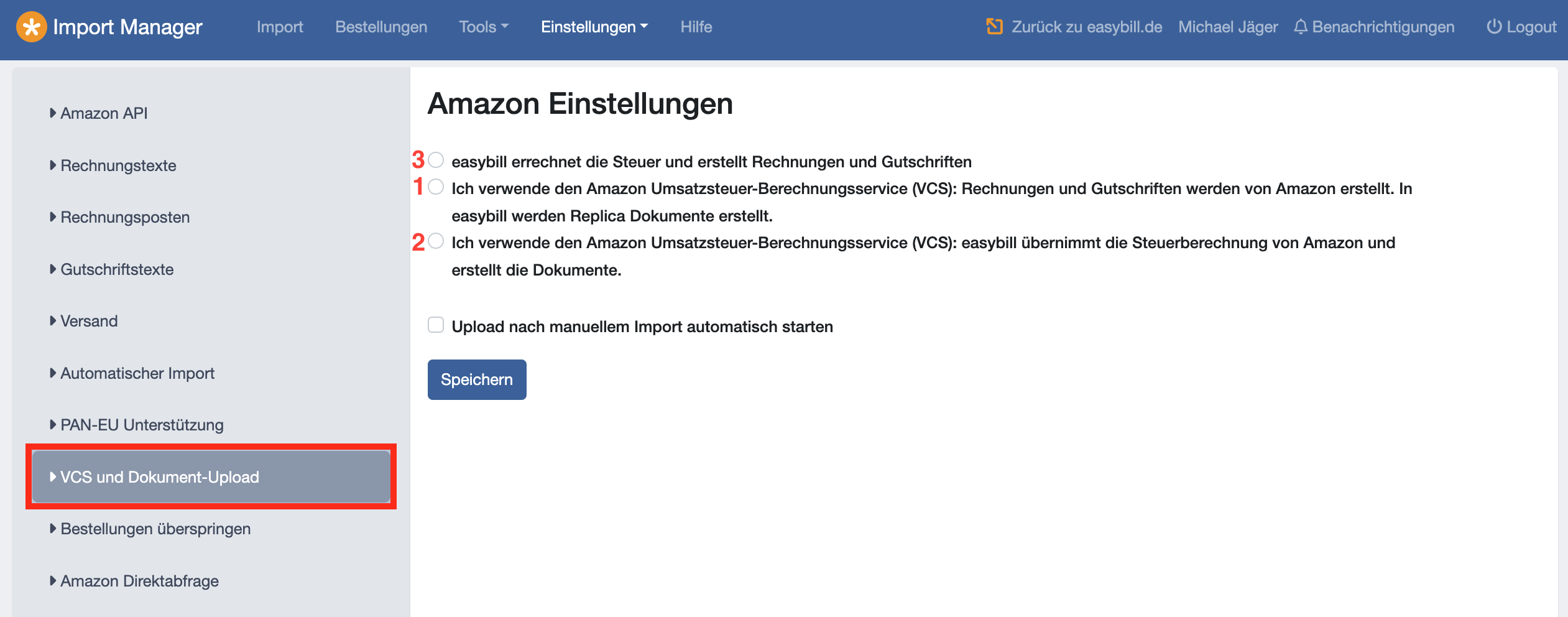
Task: Open Bestellungen in the top navigation
Action: [381, 27]
